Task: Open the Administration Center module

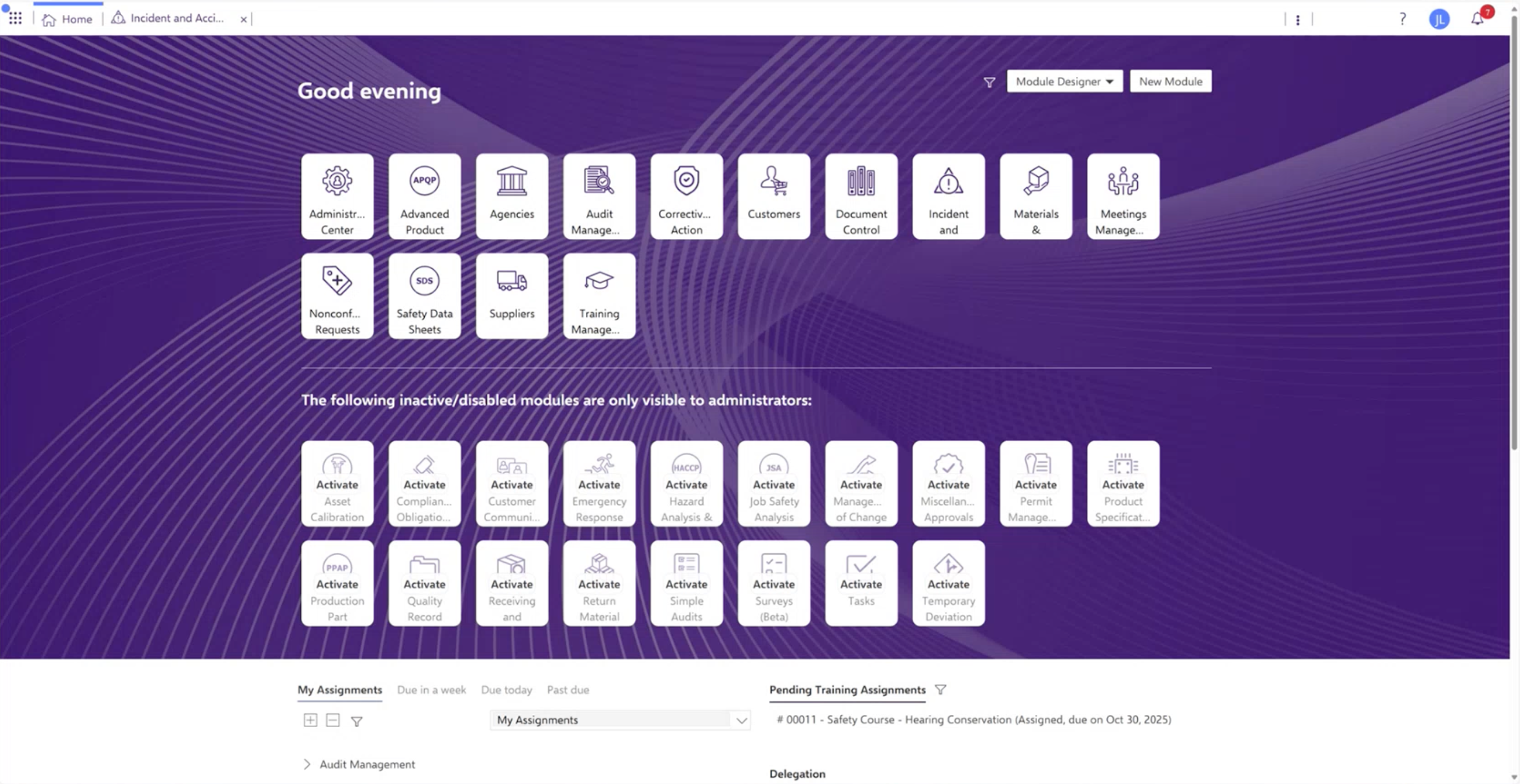Action: (x=337, y=196)
